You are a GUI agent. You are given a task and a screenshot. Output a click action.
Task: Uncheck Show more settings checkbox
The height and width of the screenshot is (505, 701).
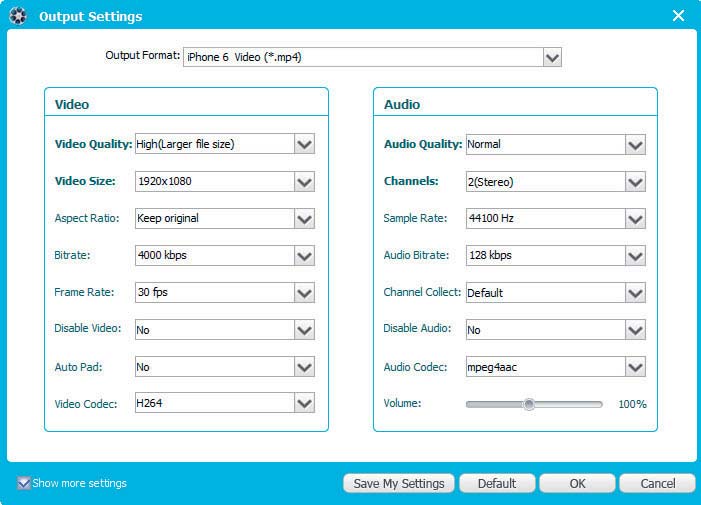(x=24, y=483)
